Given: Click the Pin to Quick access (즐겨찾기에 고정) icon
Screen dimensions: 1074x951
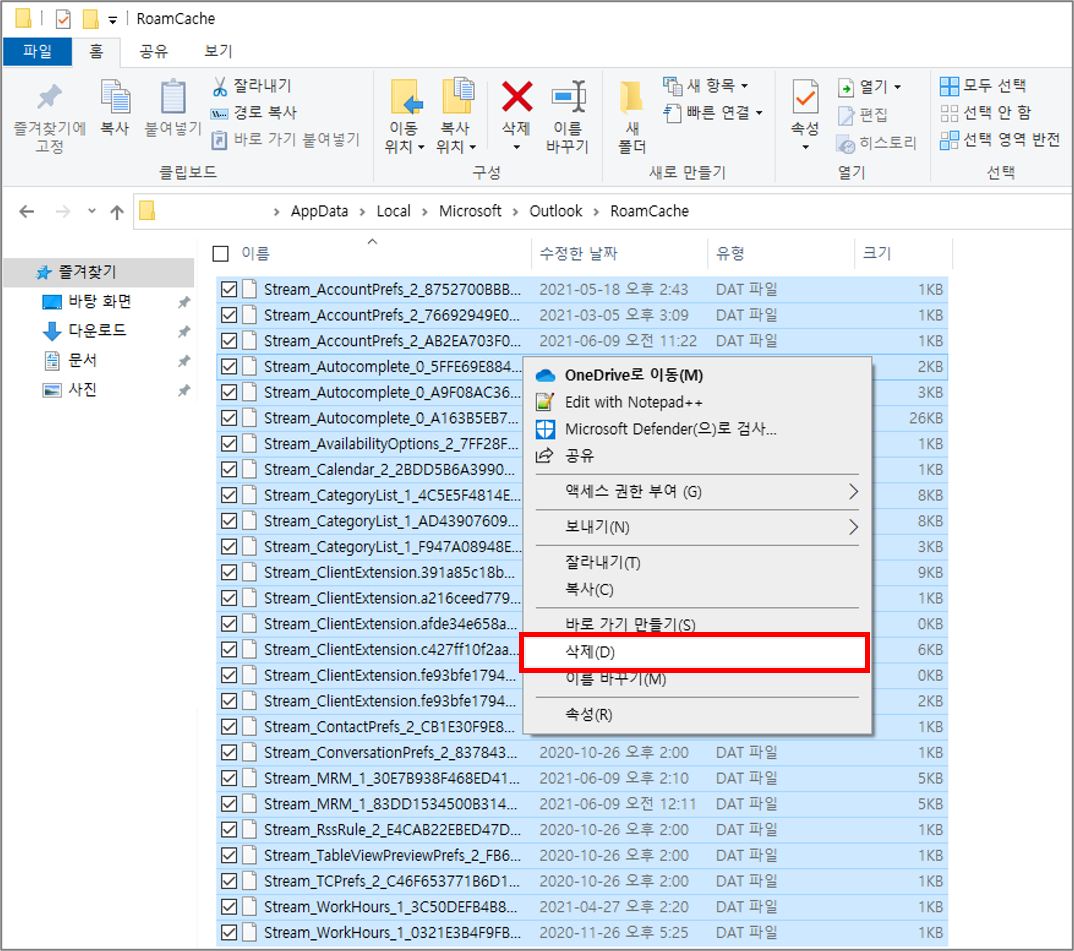Looking at the screenshot, I should (49, 97).
